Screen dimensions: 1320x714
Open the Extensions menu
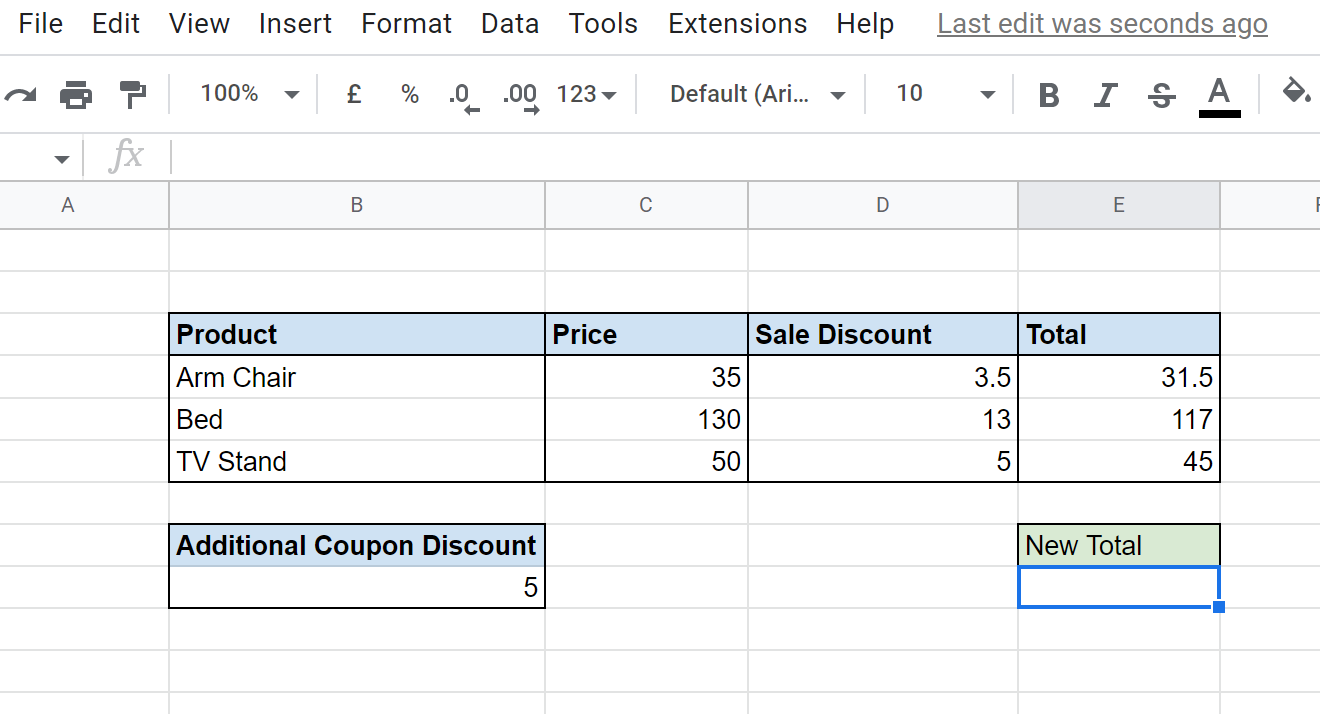click(x=737, y=23)
